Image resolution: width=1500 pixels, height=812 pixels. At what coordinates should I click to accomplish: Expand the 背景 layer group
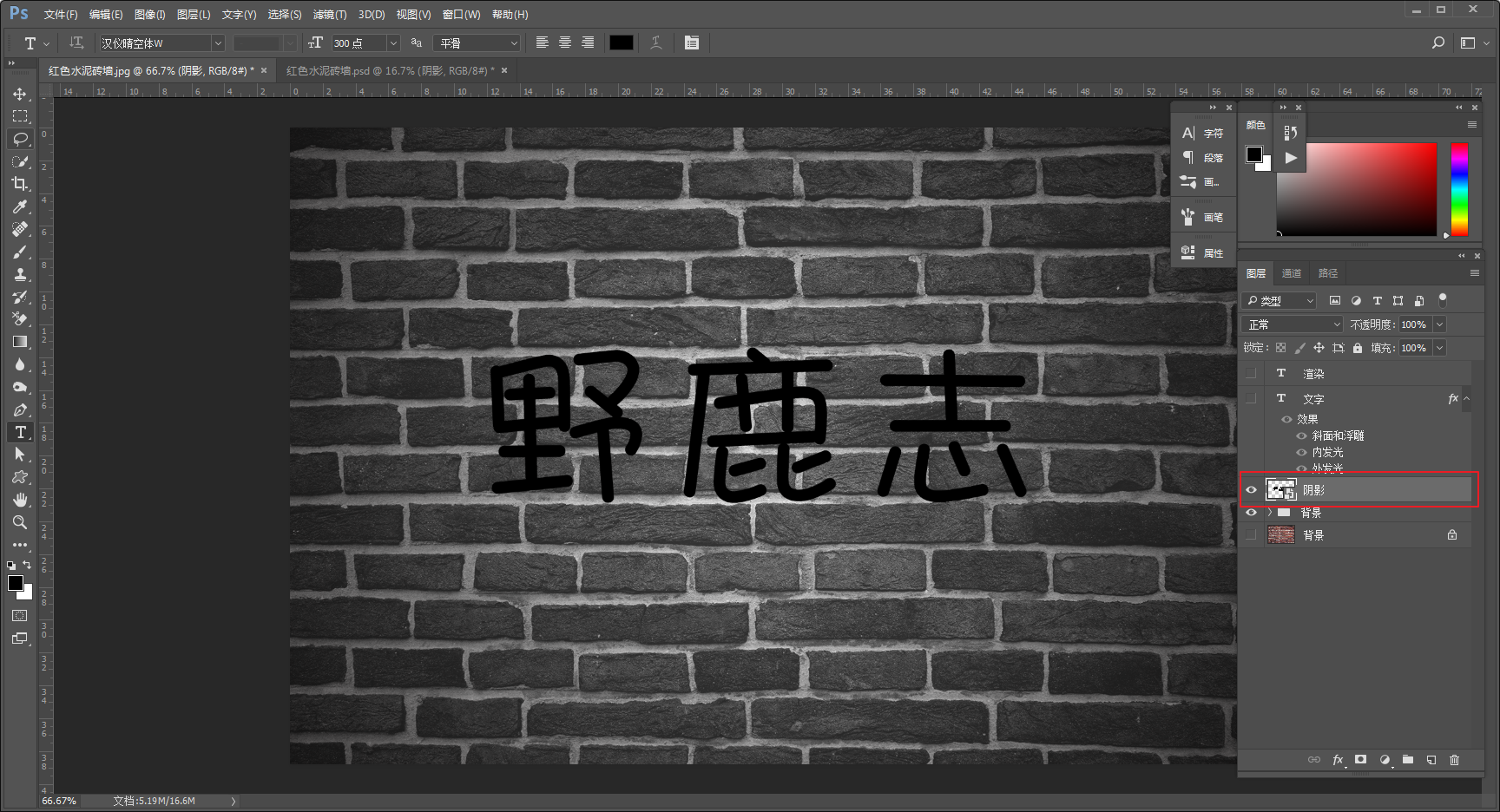(x=1269, y=513)
